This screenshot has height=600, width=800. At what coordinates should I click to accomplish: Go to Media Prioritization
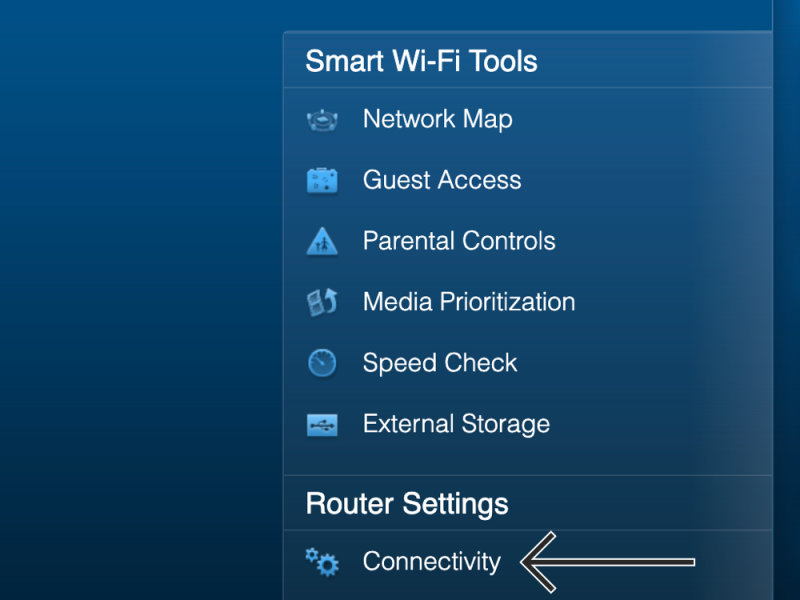pyautogui.click(x=468, y=302)
